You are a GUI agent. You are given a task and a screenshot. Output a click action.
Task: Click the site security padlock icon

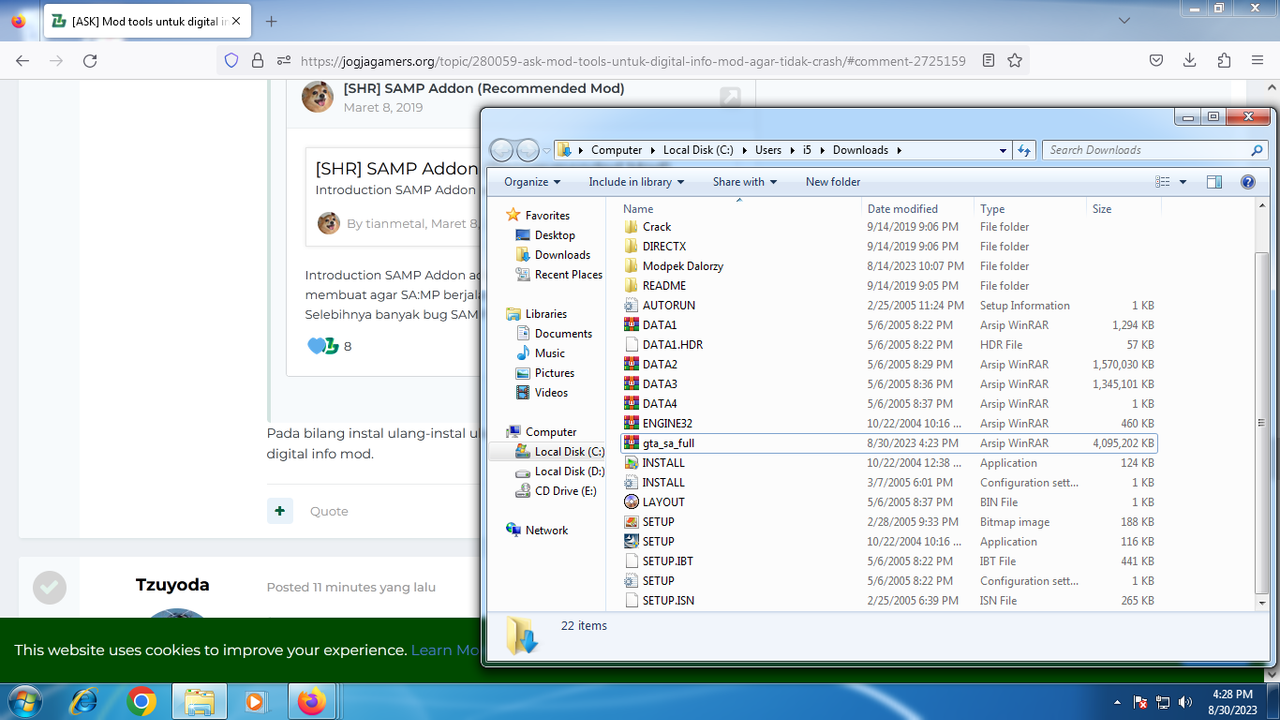(x=258, y=60)
